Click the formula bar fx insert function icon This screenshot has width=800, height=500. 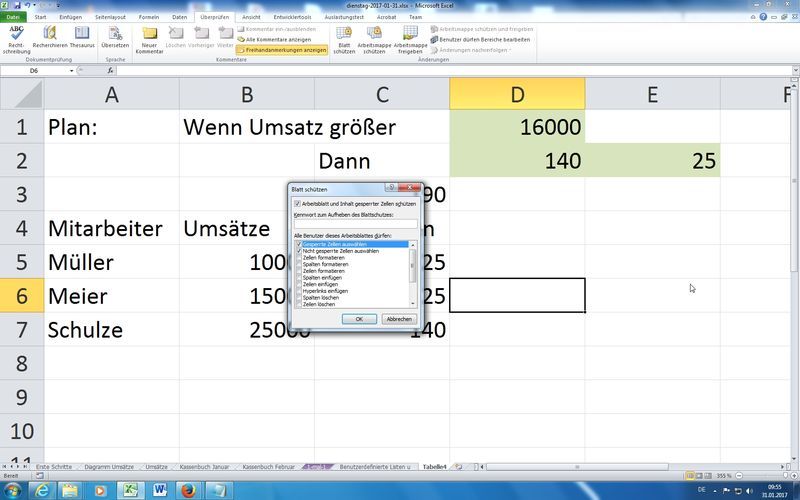tap(110, 70)
